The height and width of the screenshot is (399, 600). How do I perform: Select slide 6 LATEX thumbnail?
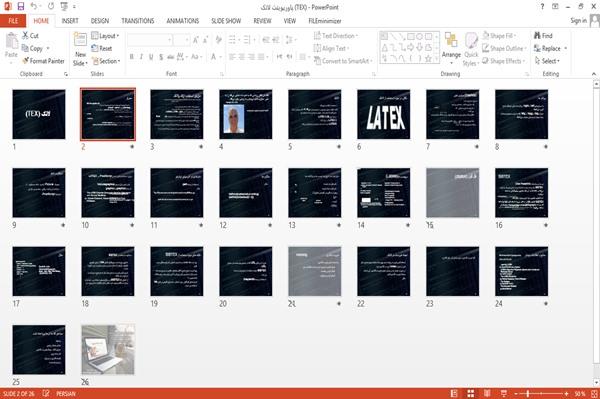[383, 114]
